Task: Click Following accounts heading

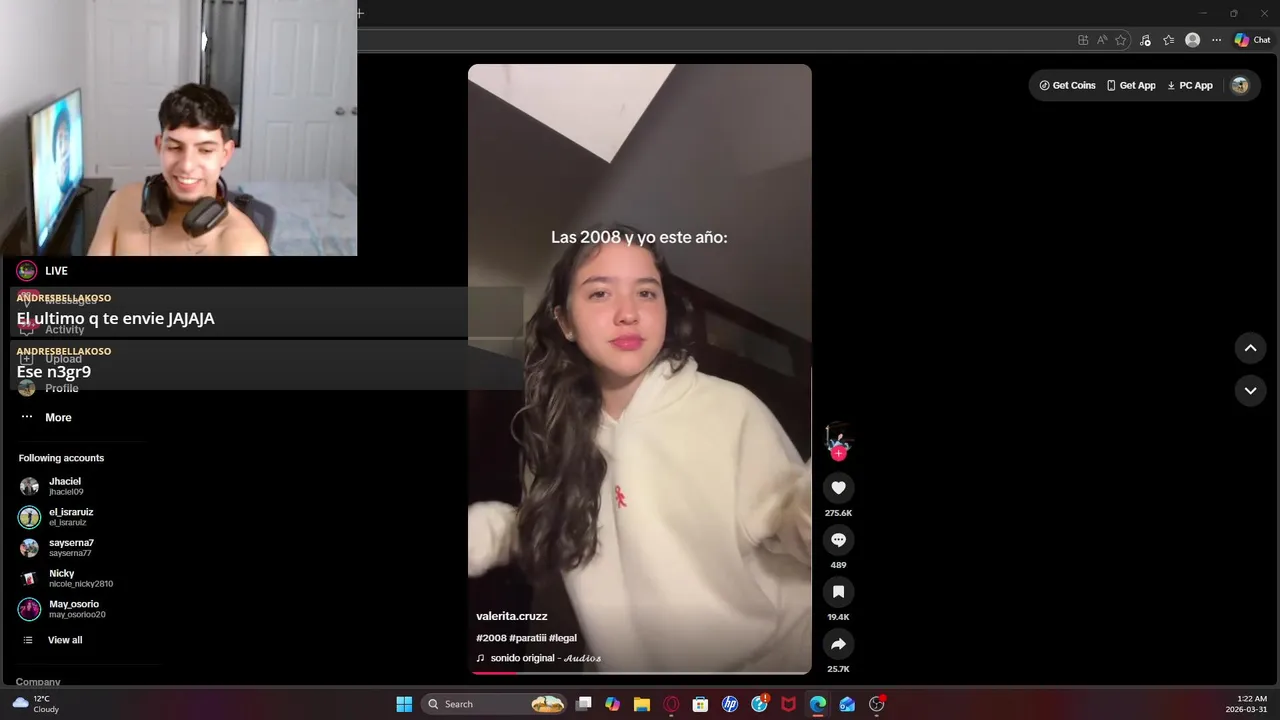Action: 61,458
